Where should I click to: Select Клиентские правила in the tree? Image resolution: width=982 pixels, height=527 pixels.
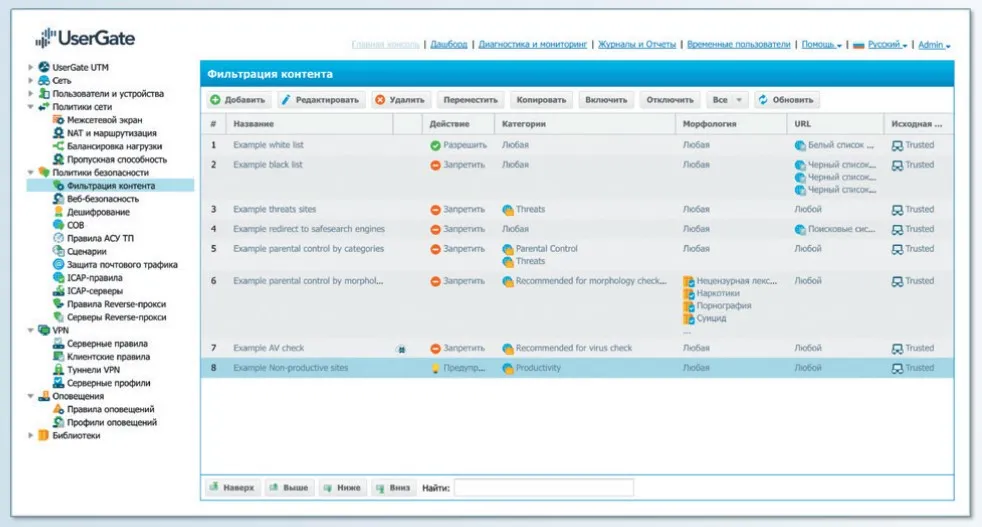pyautogui.click(x=108, y=357)
